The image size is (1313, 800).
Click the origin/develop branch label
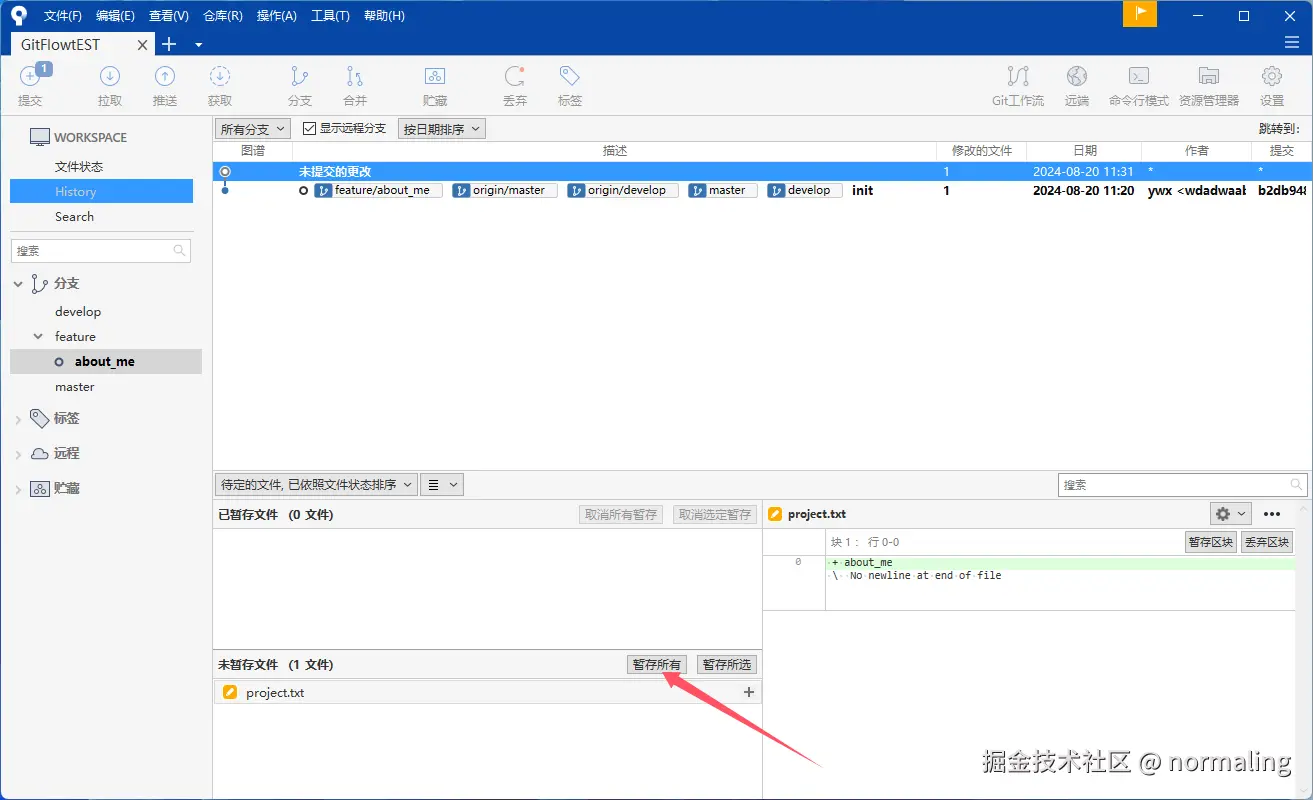pyautogui.click(x=623, y=190)
